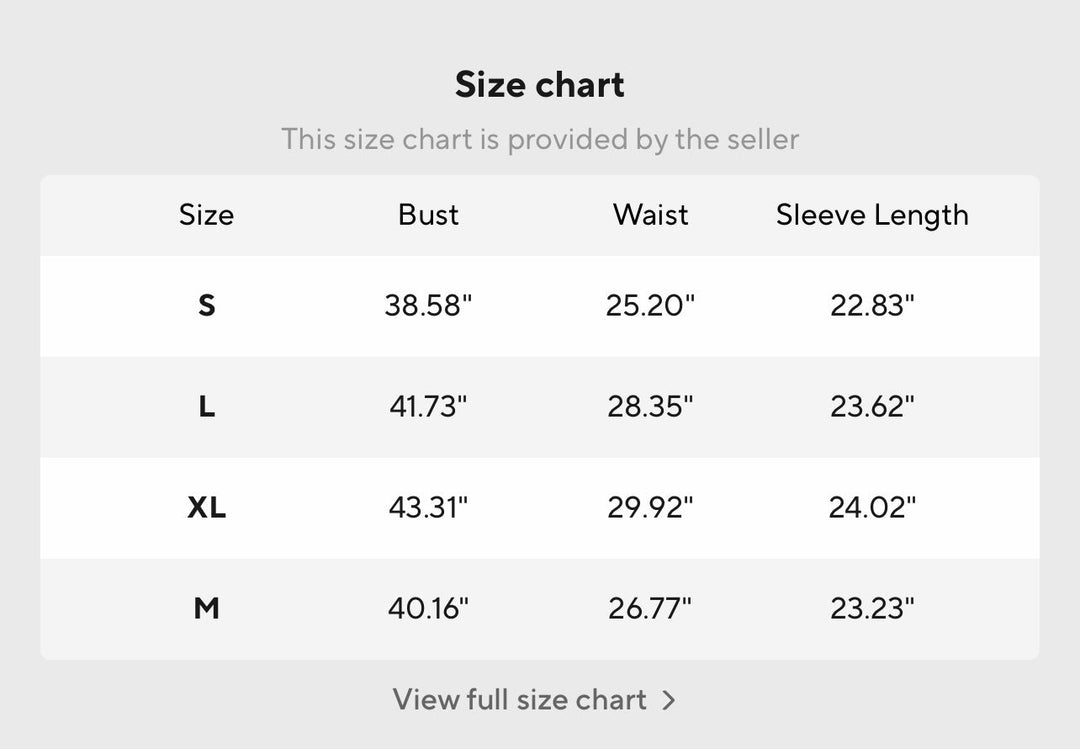
Task: Click the 43.31" bust value for XL
Action: tap(428, 508)
